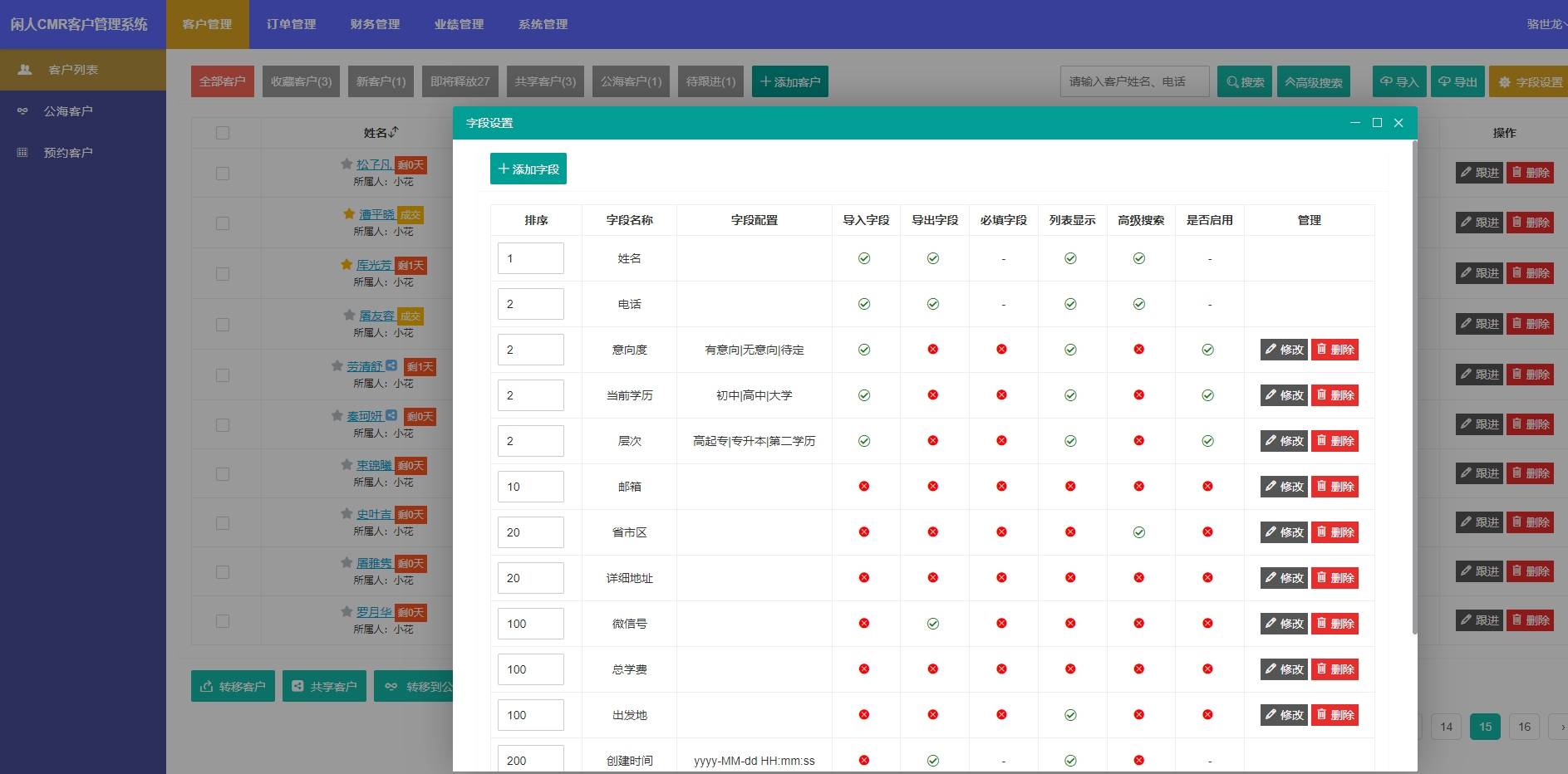Viewport: 1568px width, 774px height.
Task: Open the 财务管理 top menu
Action: (x=376, y=24)
